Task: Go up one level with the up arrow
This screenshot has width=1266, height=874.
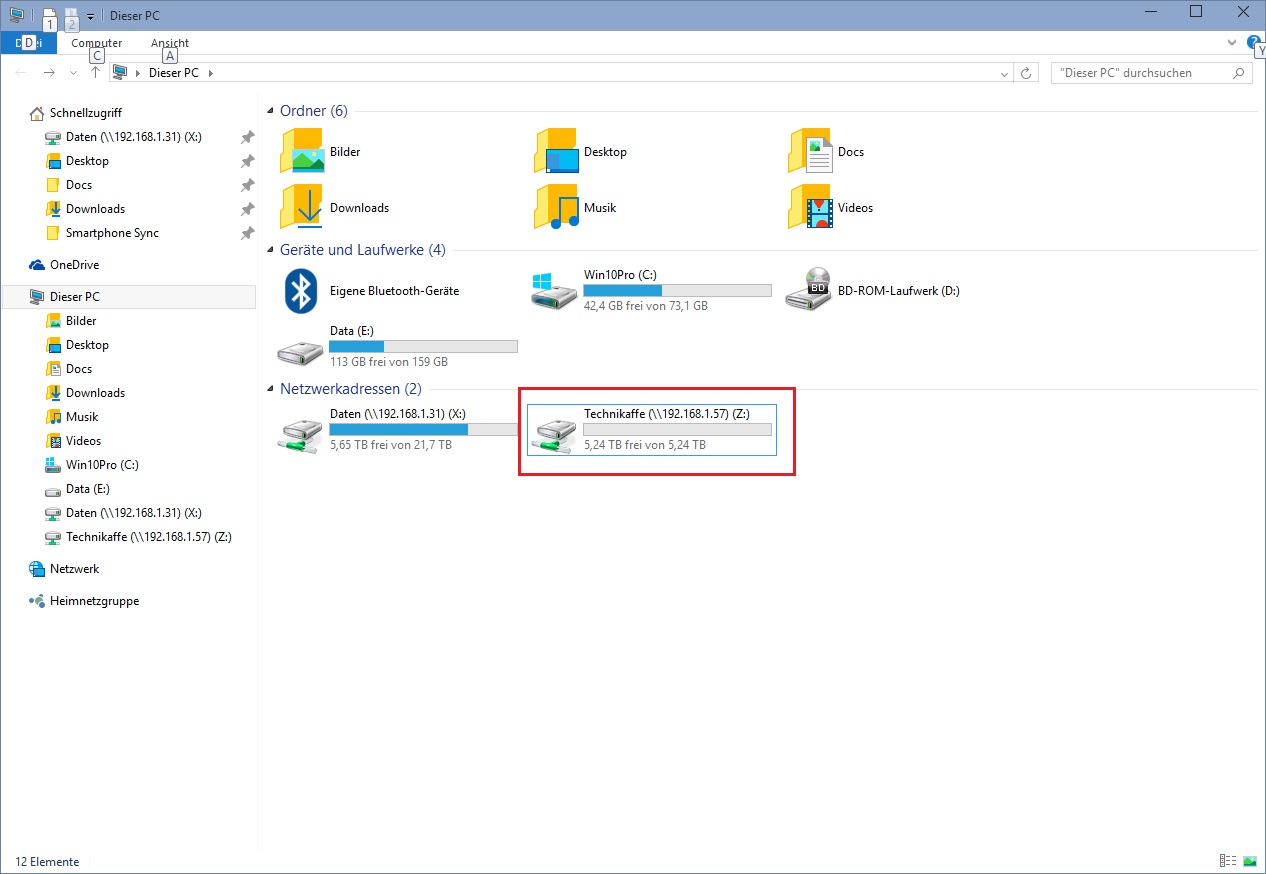Action: point(95,73)
